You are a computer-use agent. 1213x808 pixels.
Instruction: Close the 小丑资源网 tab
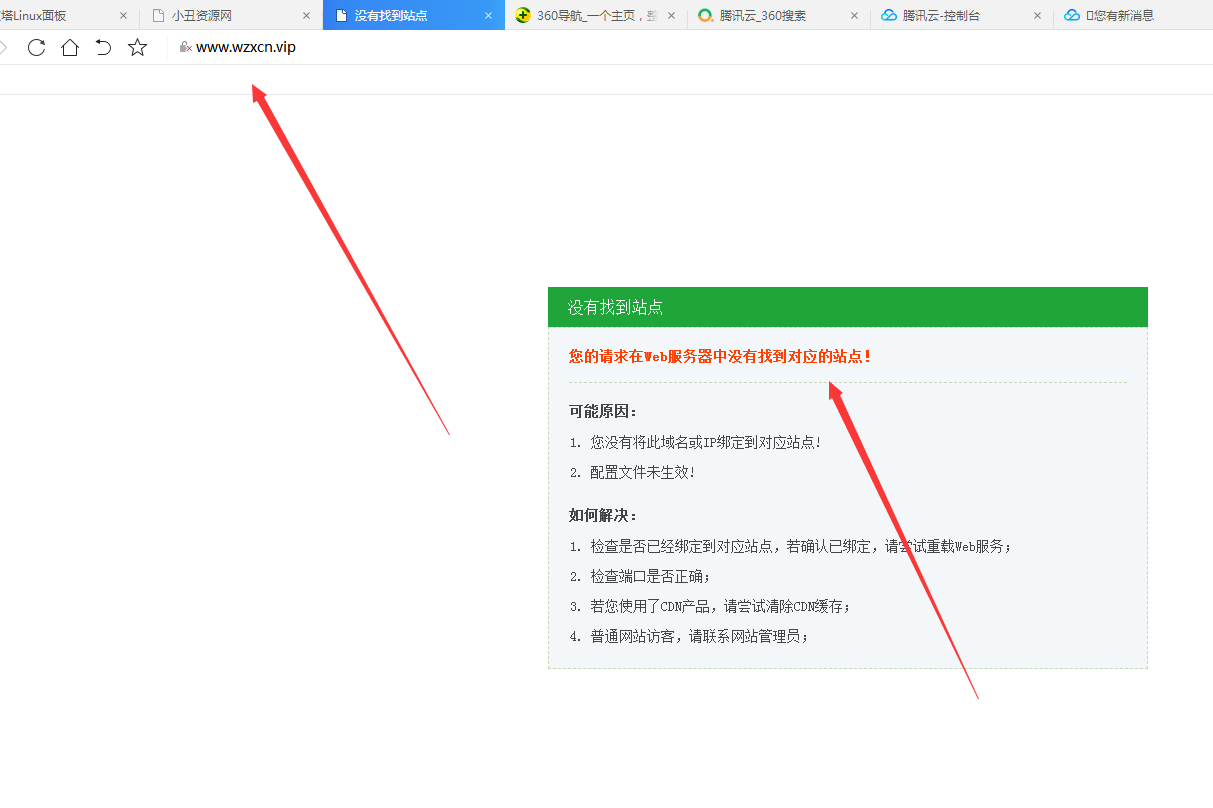click(306, 16)
